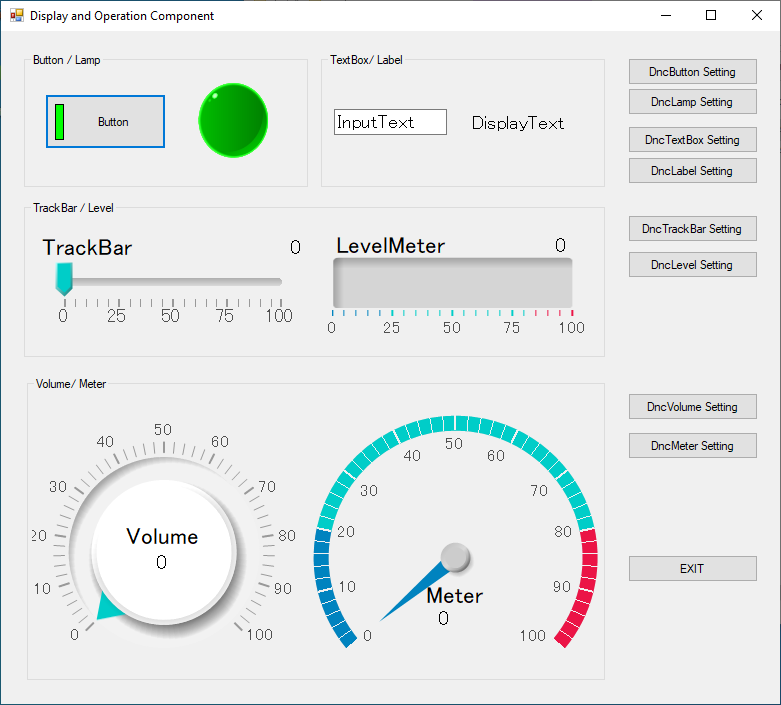This screenshot has height=705, width=781.
Task: Open DncLabel Setting
Action: coord(692,171)
